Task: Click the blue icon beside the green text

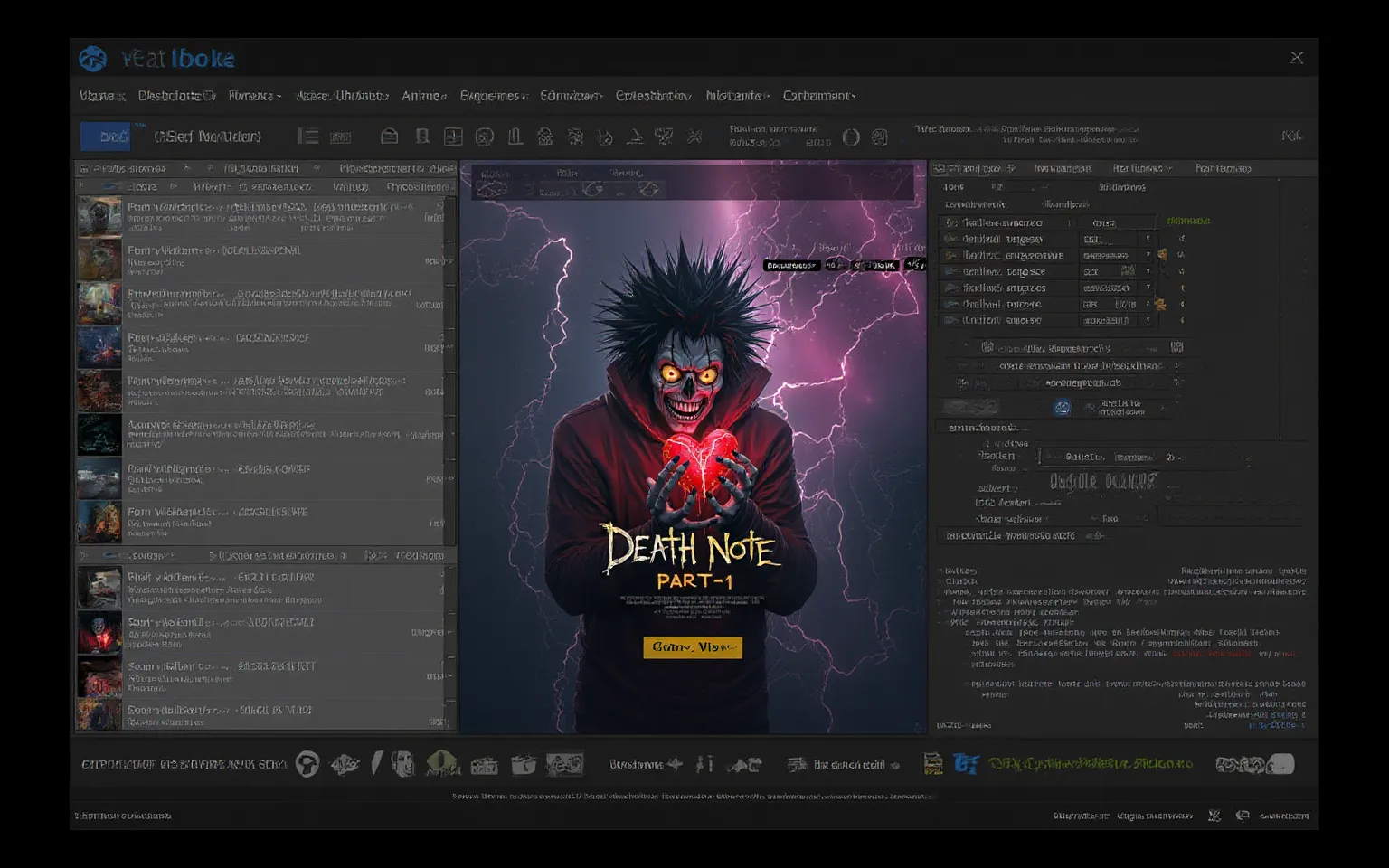Action: [966, 765]
